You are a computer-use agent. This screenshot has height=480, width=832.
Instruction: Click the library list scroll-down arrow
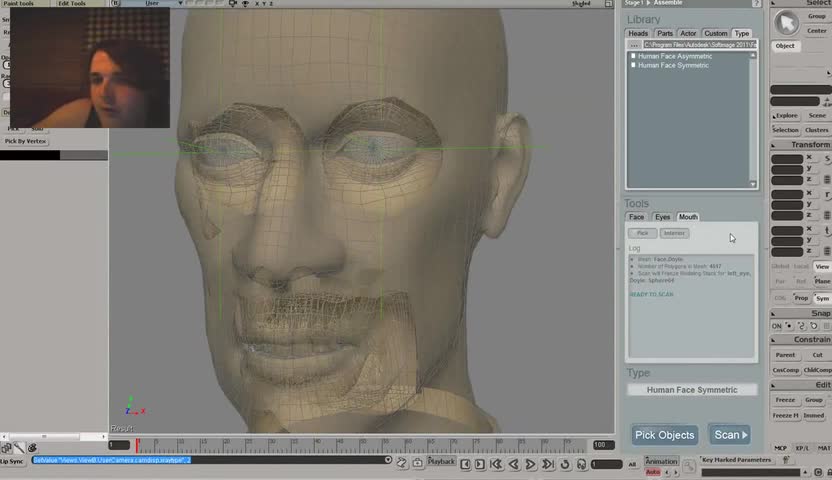753,184
